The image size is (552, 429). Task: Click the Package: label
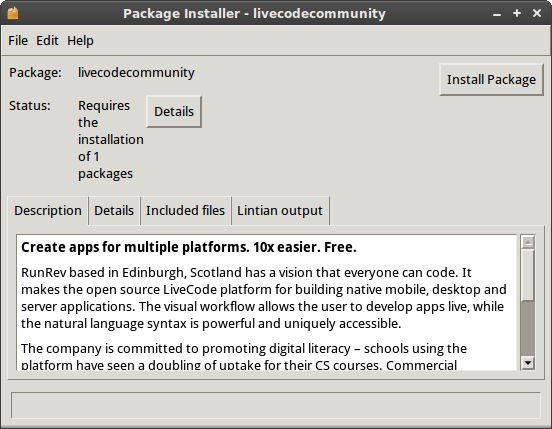pos(35,73)
